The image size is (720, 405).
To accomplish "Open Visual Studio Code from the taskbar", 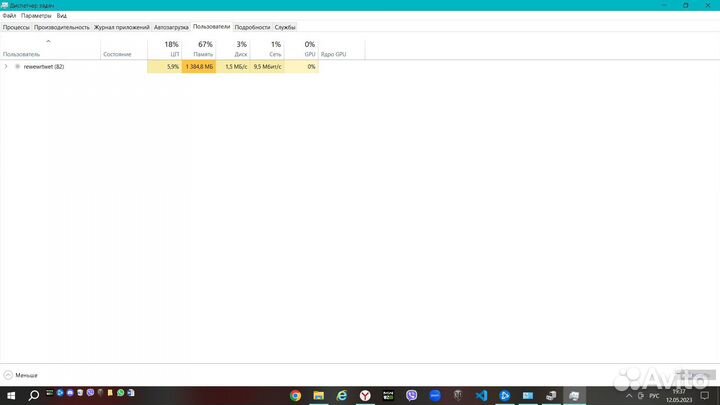I will pyautogui.click(x=481, y=396).
